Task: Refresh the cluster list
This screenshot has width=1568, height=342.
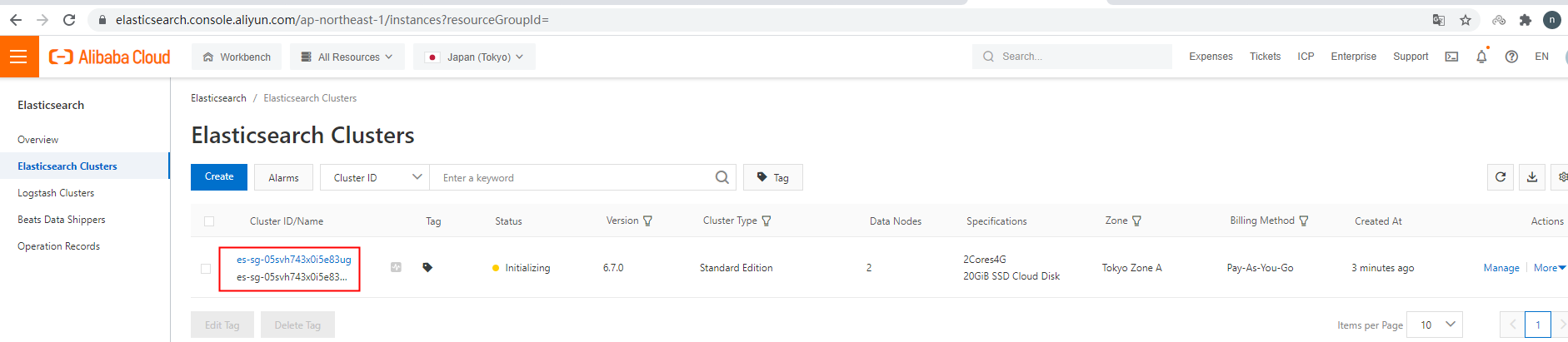Action: click(1501, 177)
